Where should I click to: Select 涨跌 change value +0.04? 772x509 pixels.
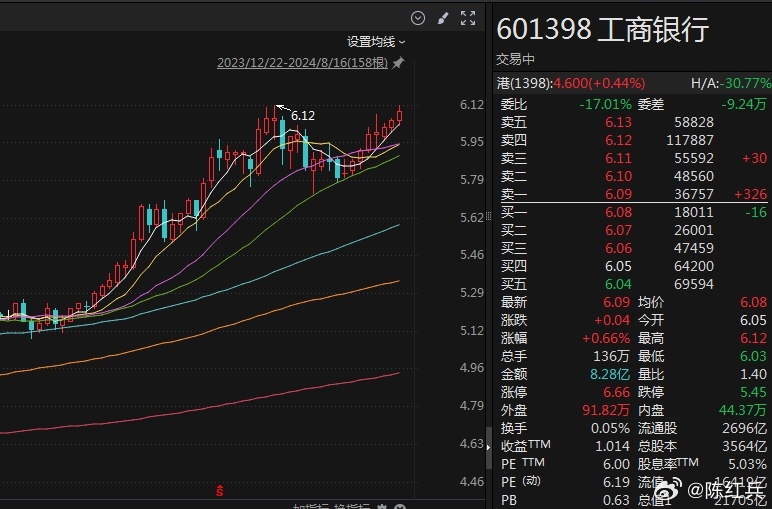(x=612, y=320)
